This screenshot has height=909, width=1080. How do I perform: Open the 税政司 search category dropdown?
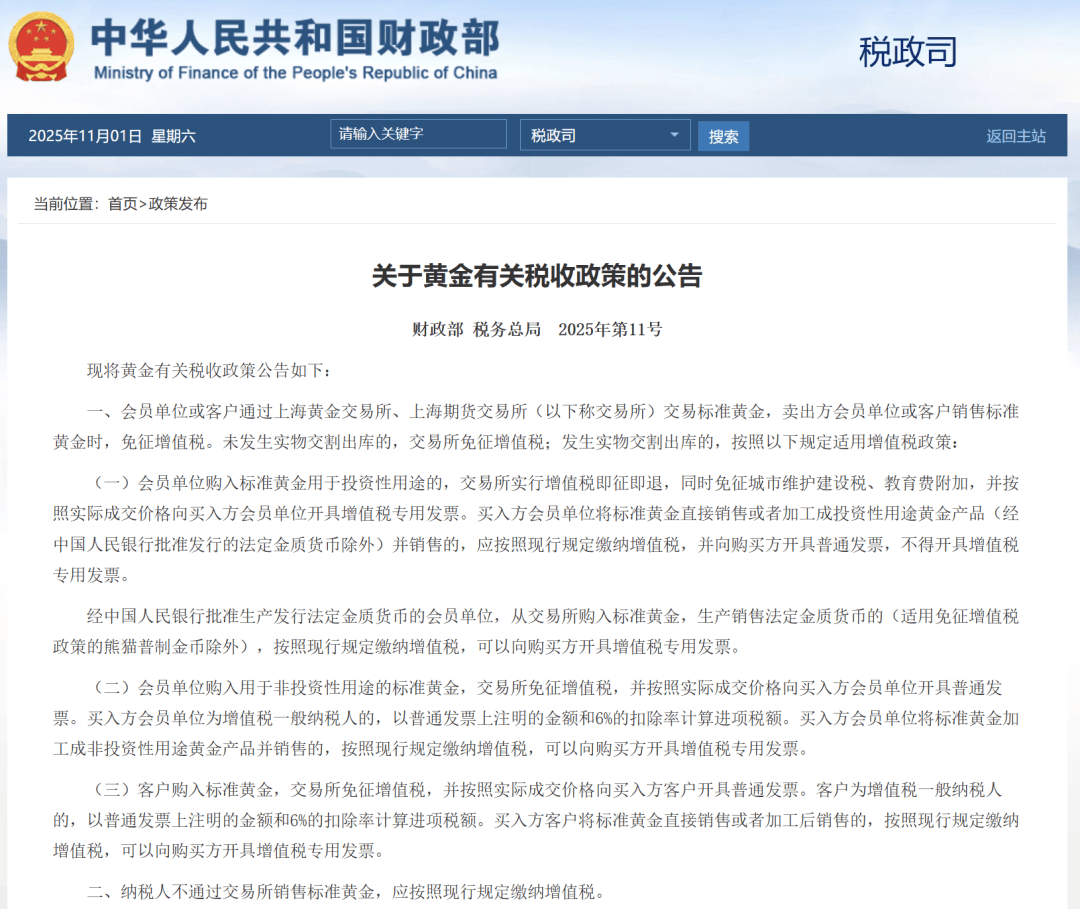(605, 134)
